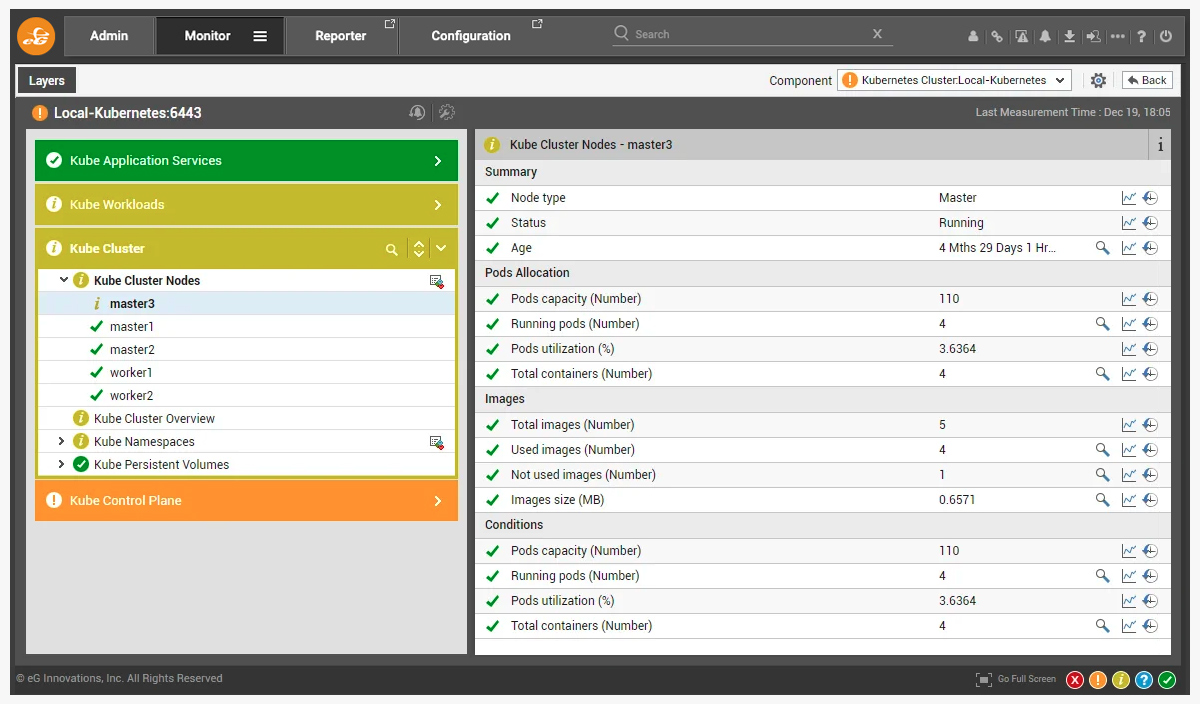Open the Monitor hamburger menu

click(x=260, y=36)
